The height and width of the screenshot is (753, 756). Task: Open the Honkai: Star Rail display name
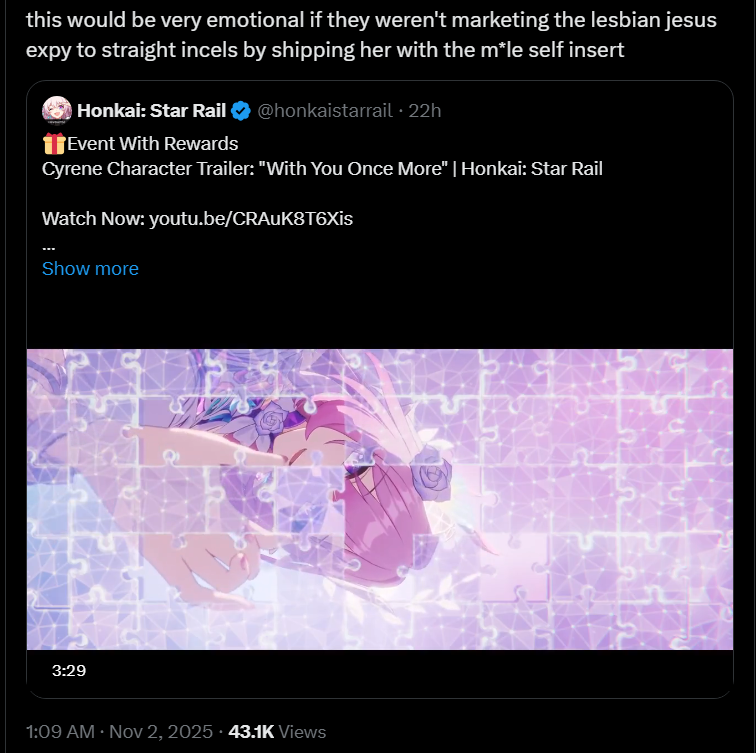pos(151,111)
